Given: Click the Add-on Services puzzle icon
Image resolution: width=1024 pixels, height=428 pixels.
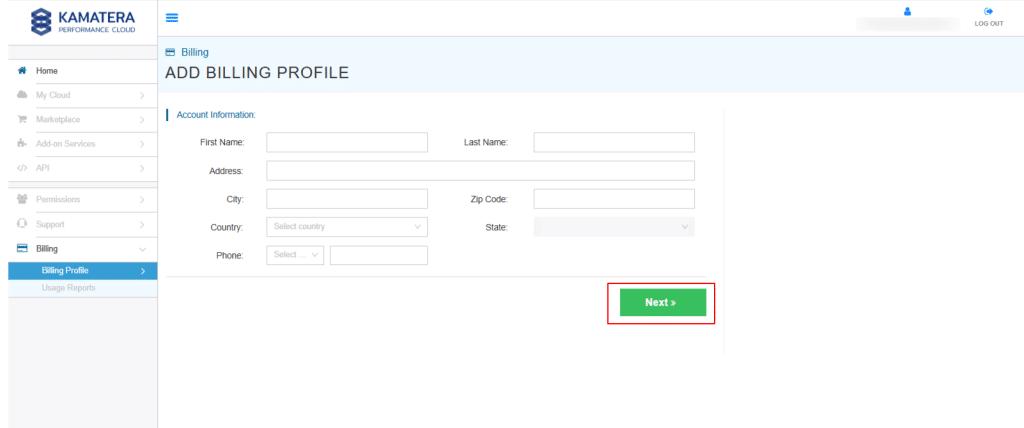Looking at the screenshot, I should click(22, 144).
